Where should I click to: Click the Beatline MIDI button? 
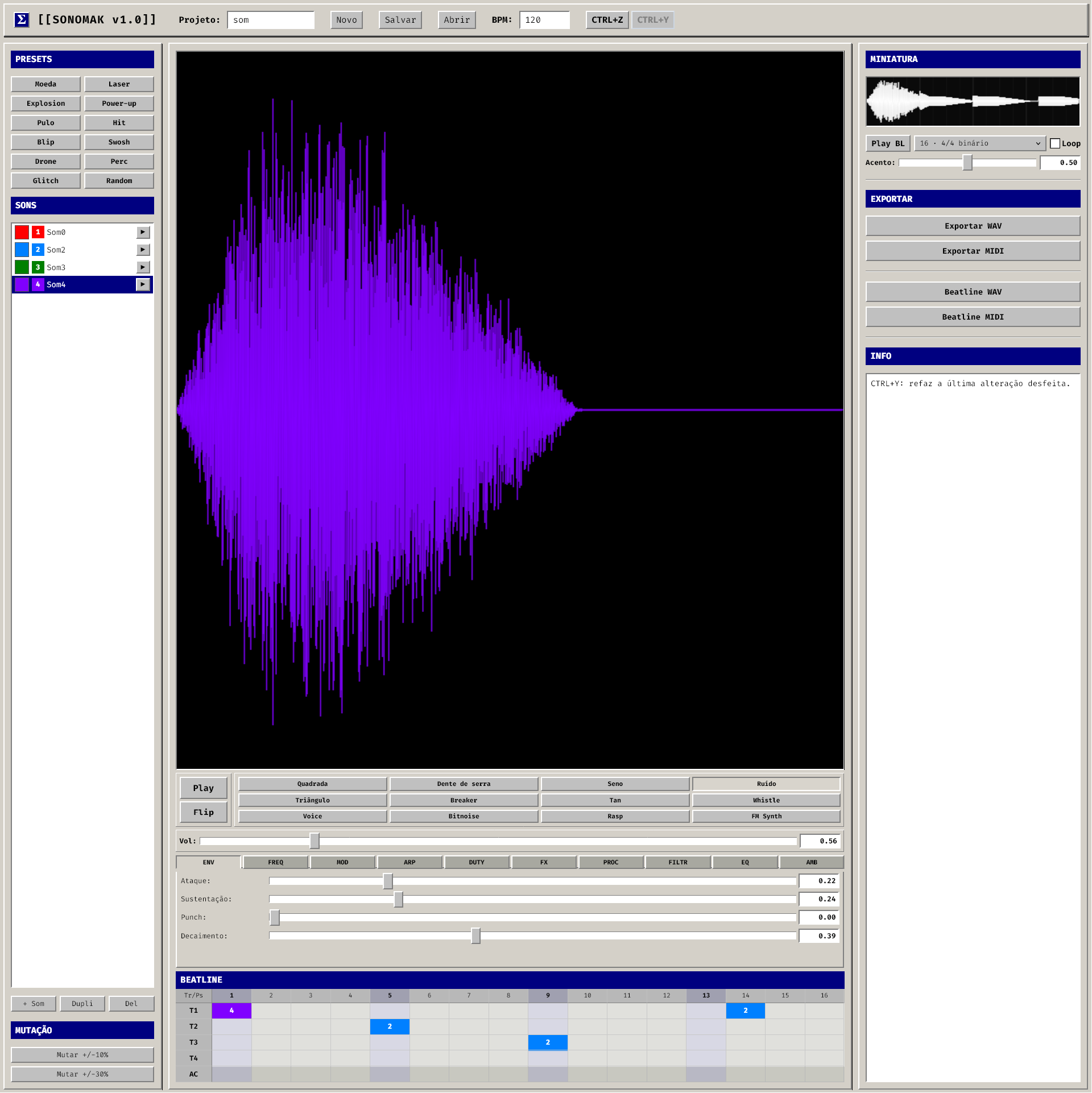pyautogui.click(x=973, y=317)
